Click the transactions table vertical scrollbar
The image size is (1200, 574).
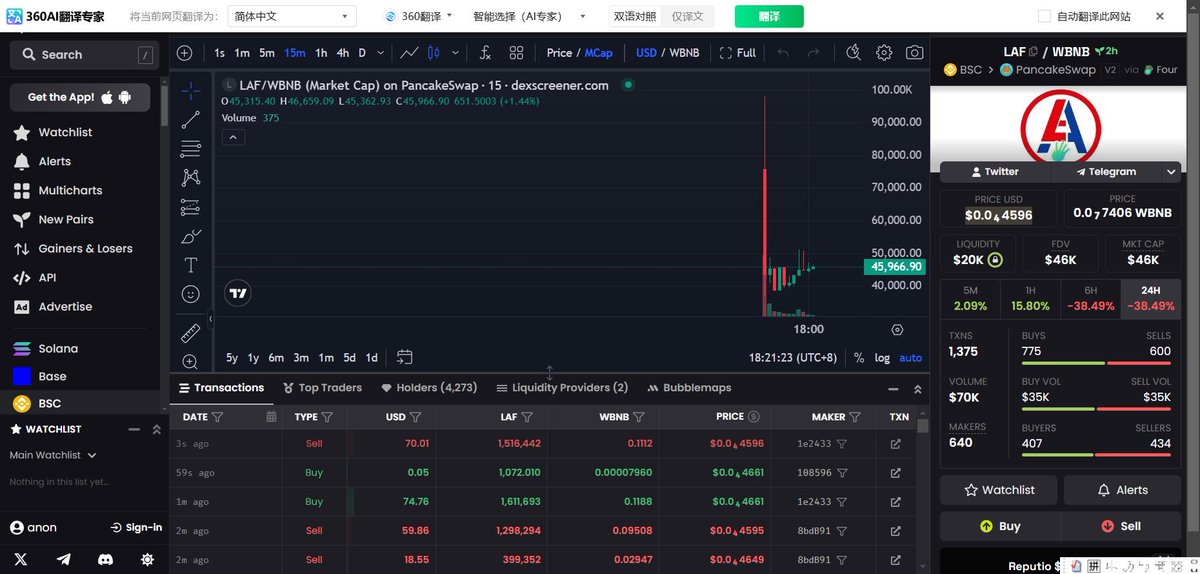tap(923, 427)
